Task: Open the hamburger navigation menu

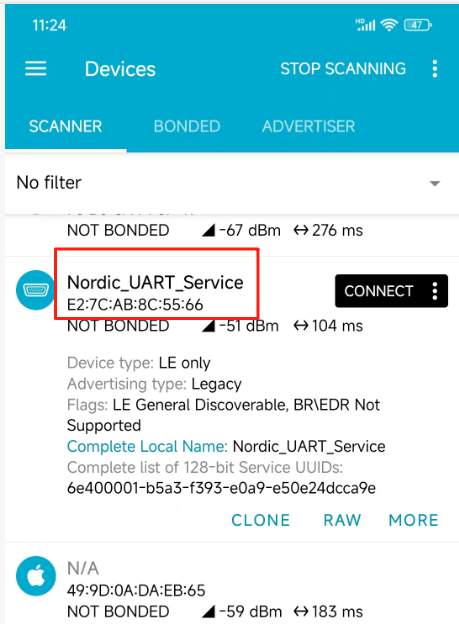Action: pos(36,69)
